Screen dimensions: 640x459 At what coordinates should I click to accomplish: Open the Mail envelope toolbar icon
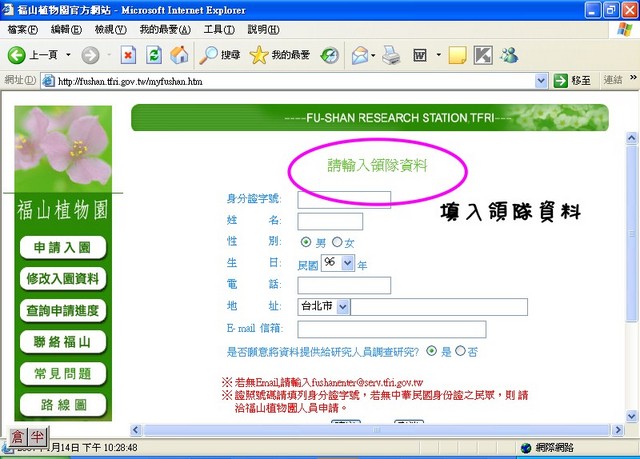click(x=358, y=55)
